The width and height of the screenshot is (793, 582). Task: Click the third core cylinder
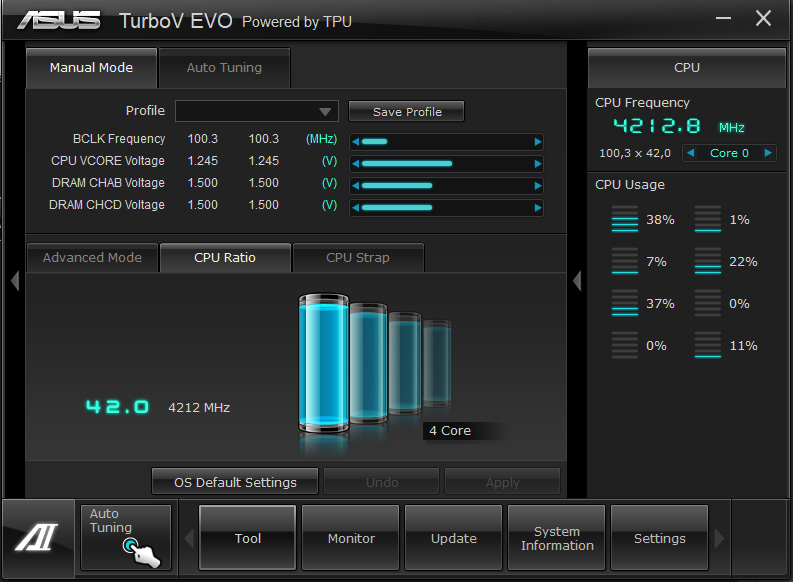[x=405, y=363]
